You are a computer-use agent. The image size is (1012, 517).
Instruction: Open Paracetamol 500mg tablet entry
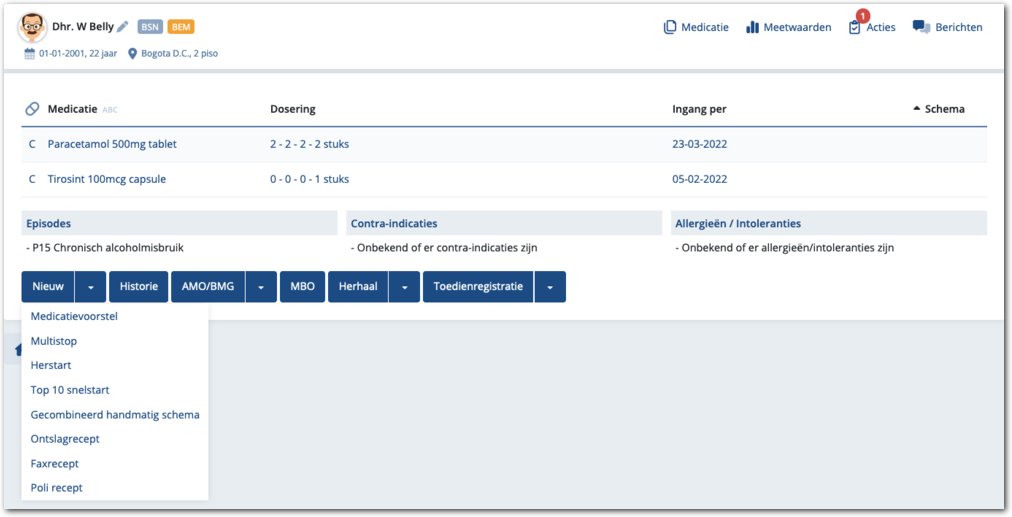coord(112,144)
